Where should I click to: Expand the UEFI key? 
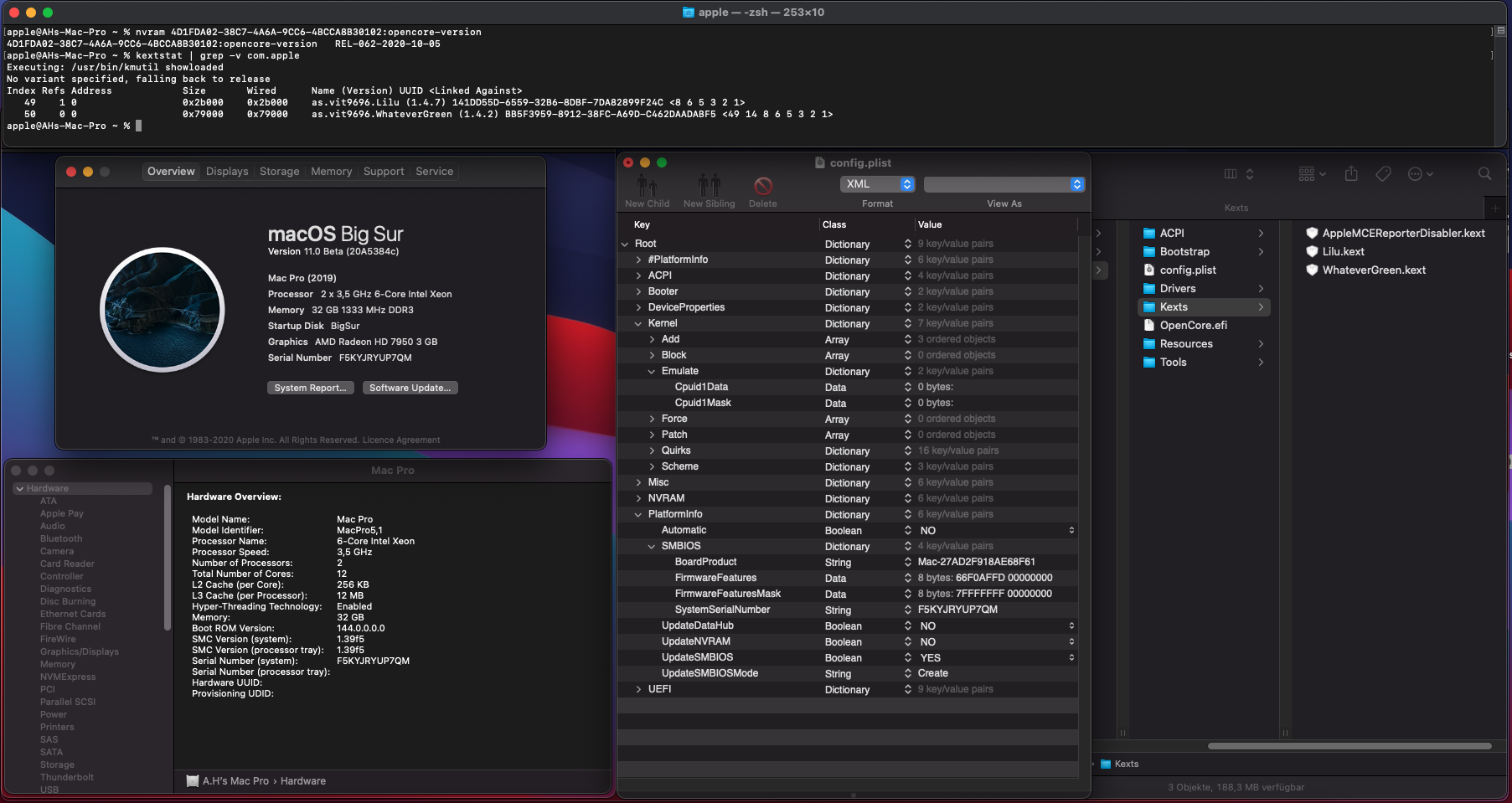click(x=638, y=689)
